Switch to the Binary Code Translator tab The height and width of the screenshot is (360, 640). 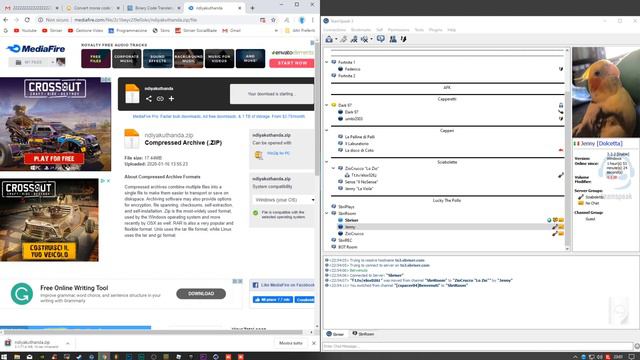(x=153, y=8)
